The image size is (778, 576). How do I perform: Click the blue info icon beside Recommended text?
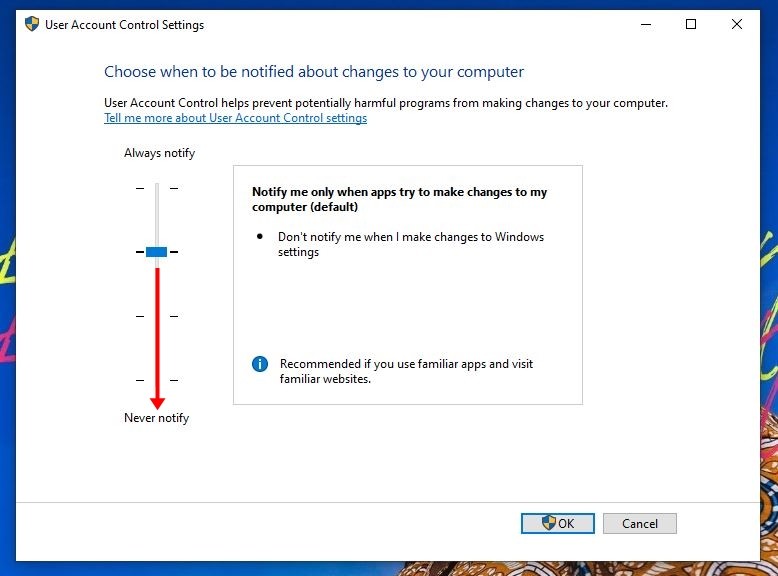259,364
